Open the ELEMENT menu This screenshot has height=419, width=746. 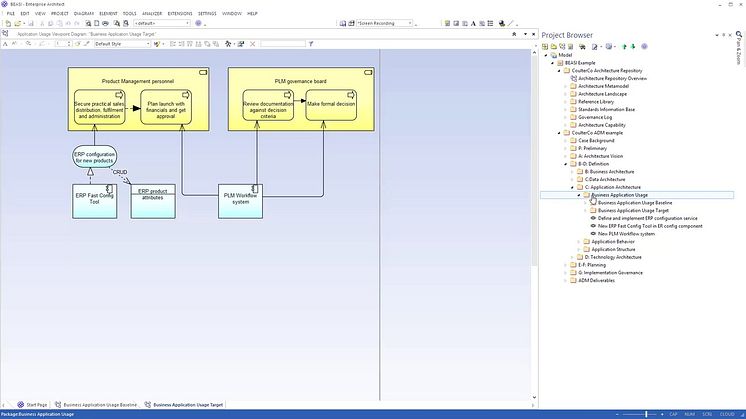pos(108,14)
